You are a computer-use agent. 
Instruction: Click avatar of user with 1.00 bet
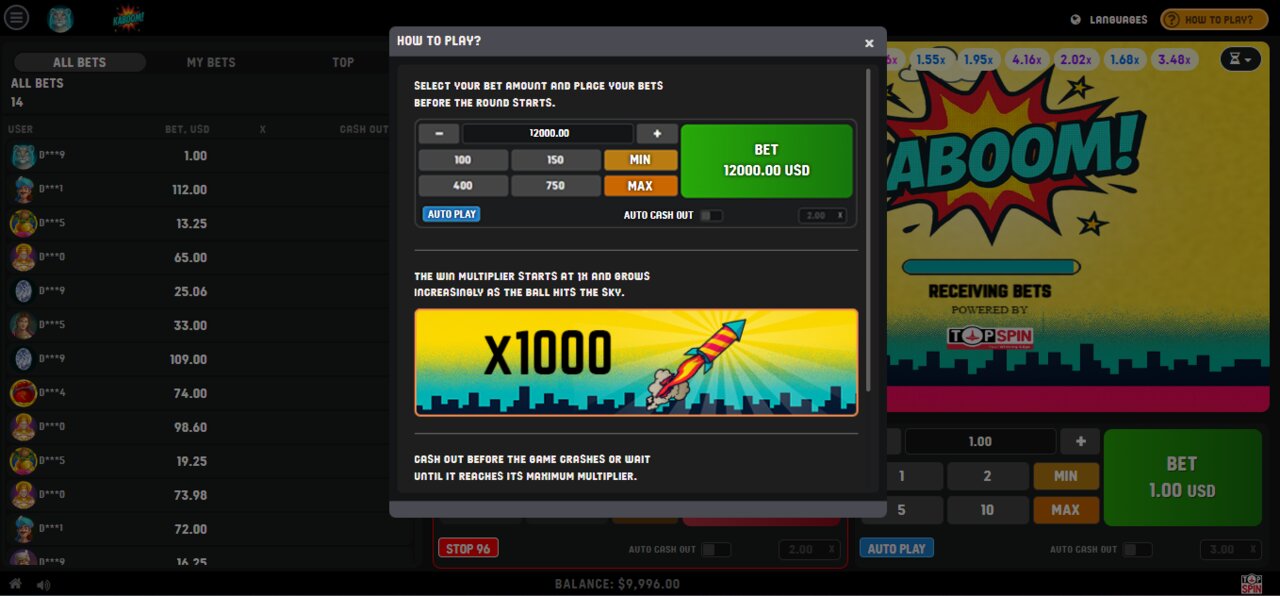click(23, 156)
